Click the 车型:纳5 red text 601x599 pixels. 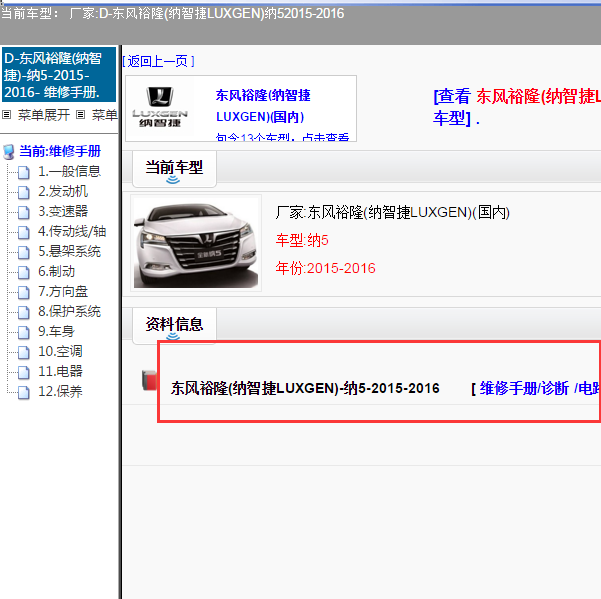302,240
